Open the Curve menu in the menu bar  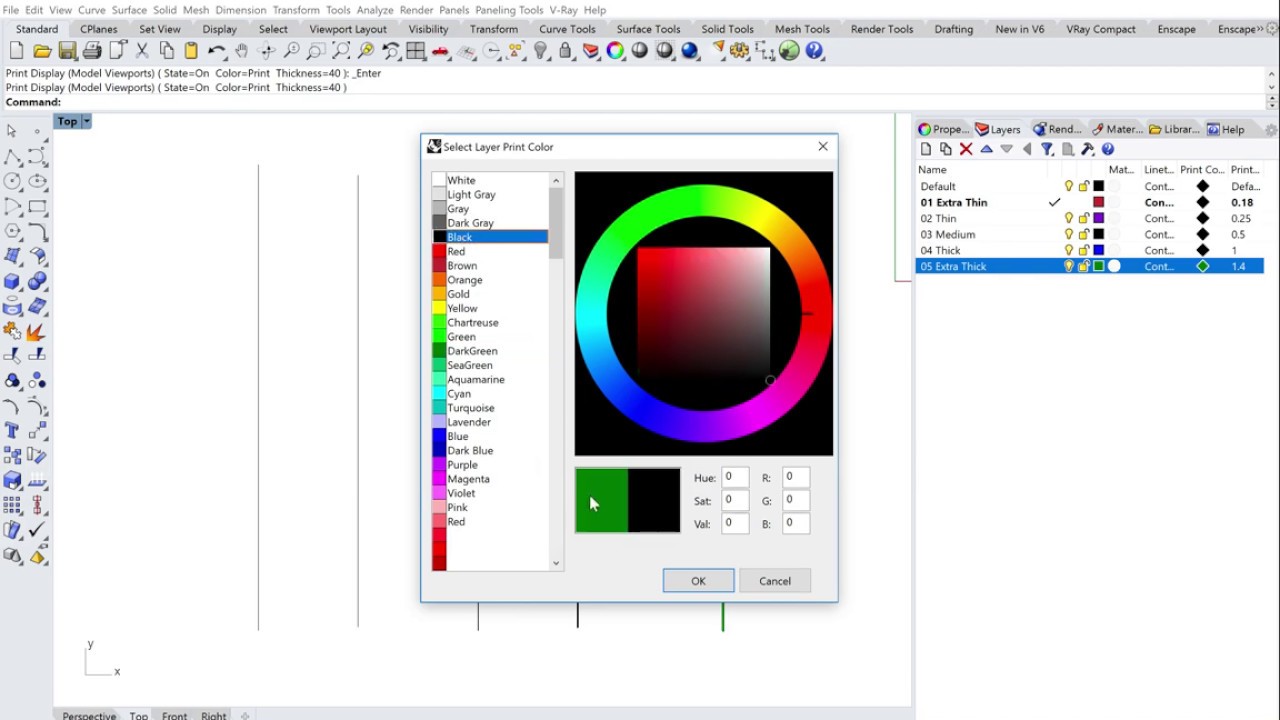(91, 10)
